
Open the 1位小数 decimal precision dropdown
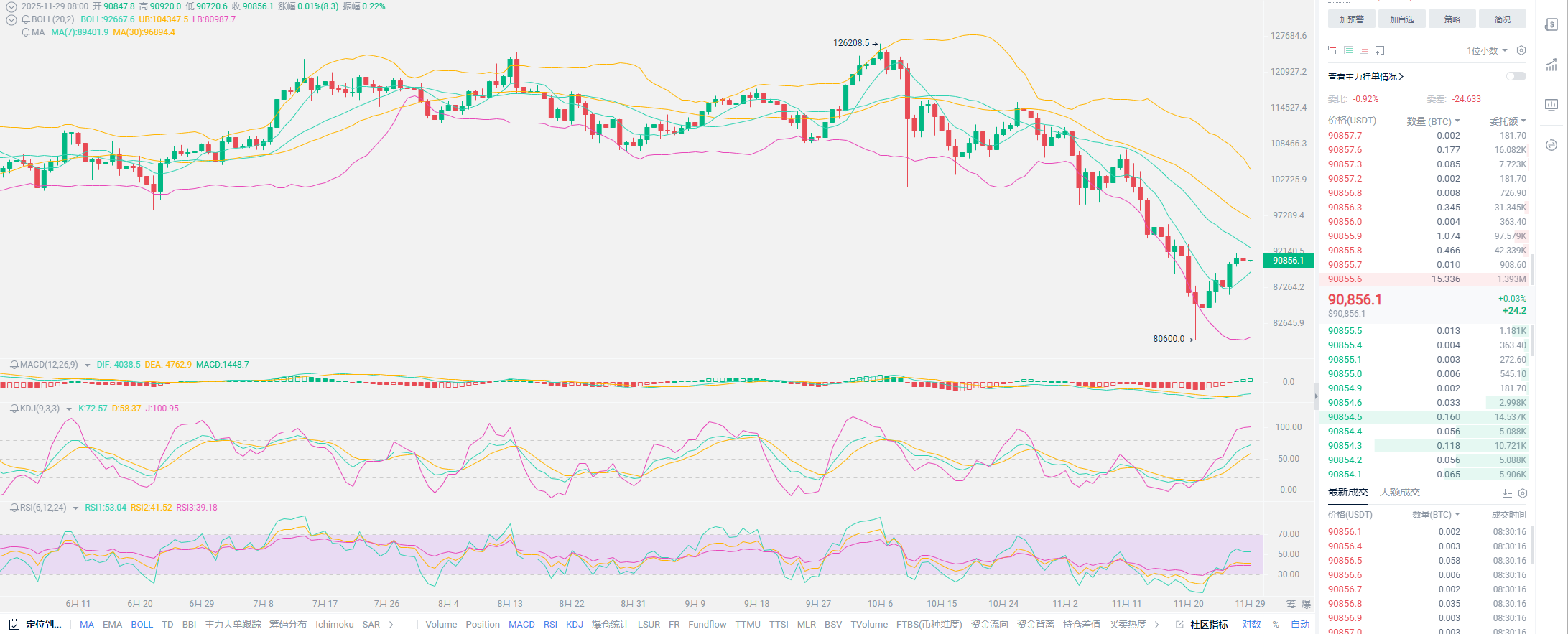tap(1487, 50)
